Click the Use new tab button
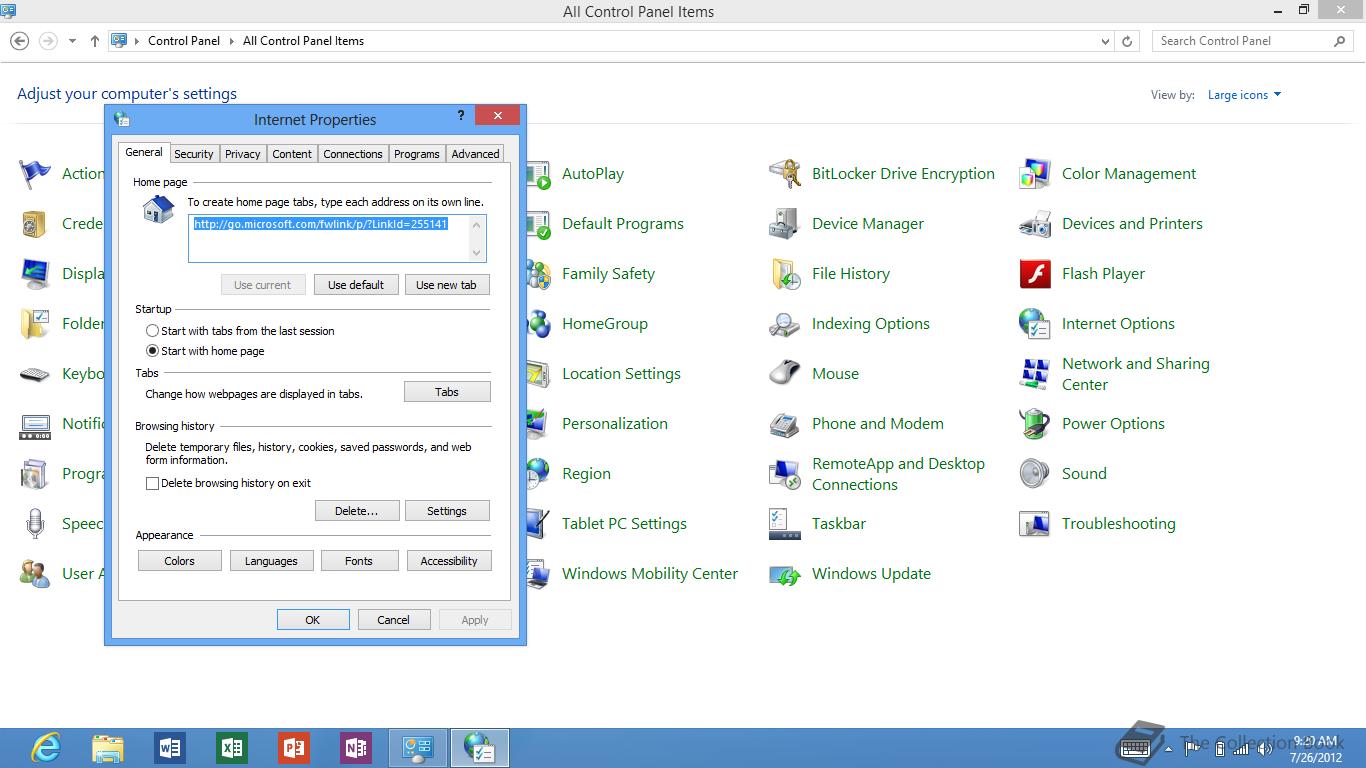This screenshot has width=1366, height=768. pyautogui.click(x=446, y=285)
